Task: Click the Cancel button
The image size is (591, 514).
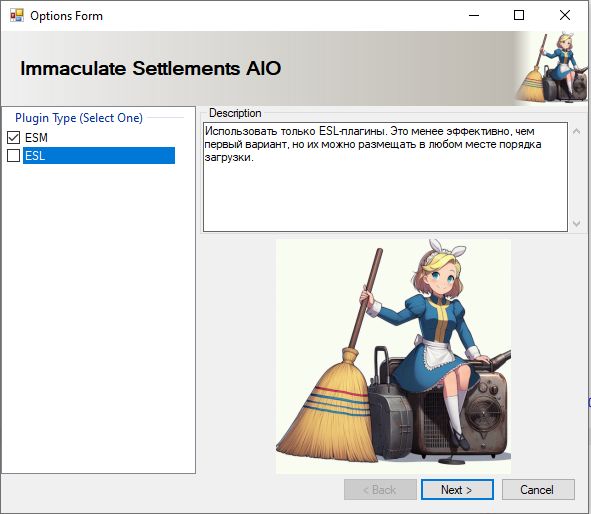Action: click(538, 490)
